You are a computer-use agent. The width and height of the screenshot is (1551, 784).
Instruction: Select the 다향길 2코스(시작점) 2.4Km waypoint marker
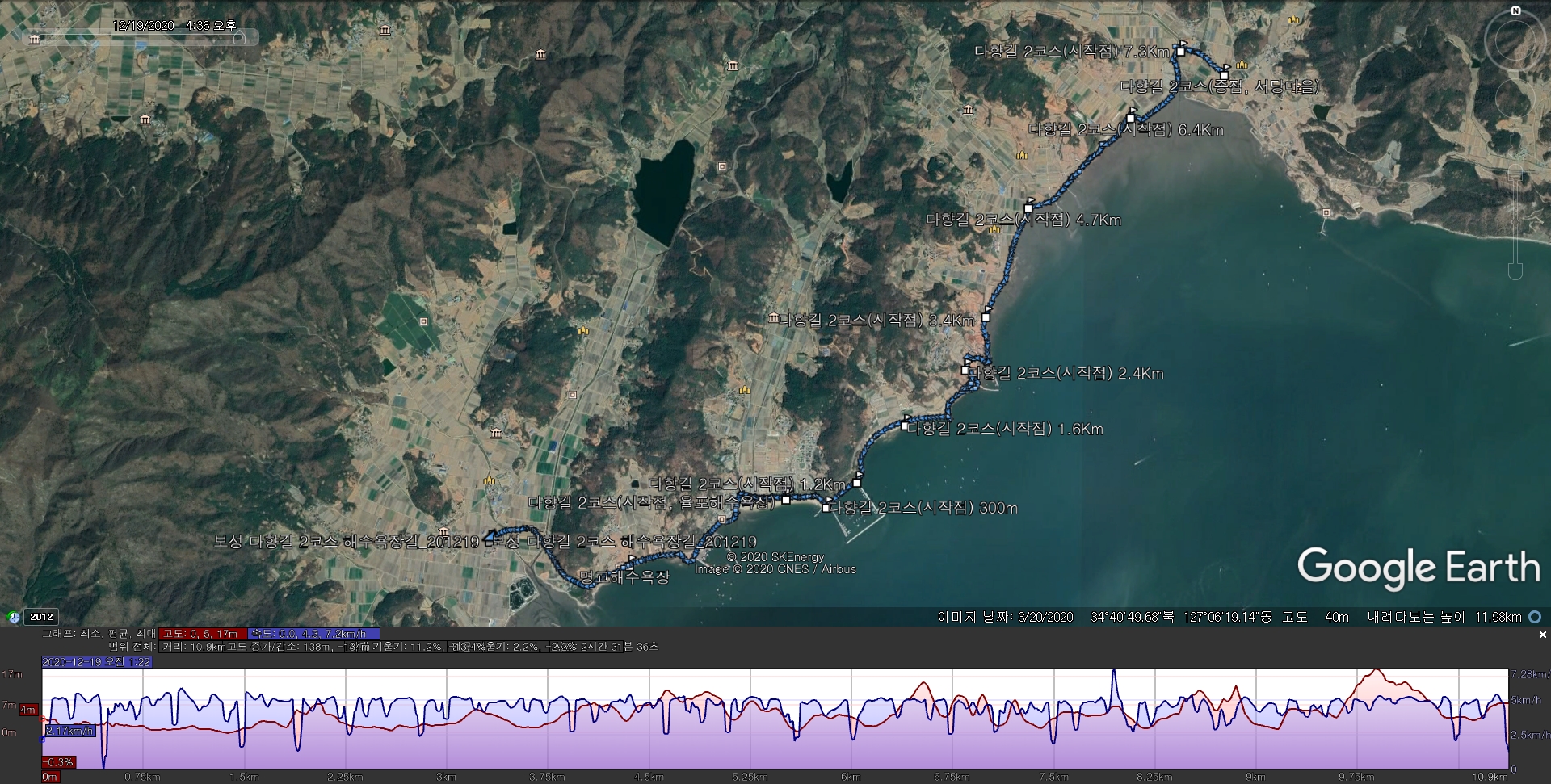point(965,371)
